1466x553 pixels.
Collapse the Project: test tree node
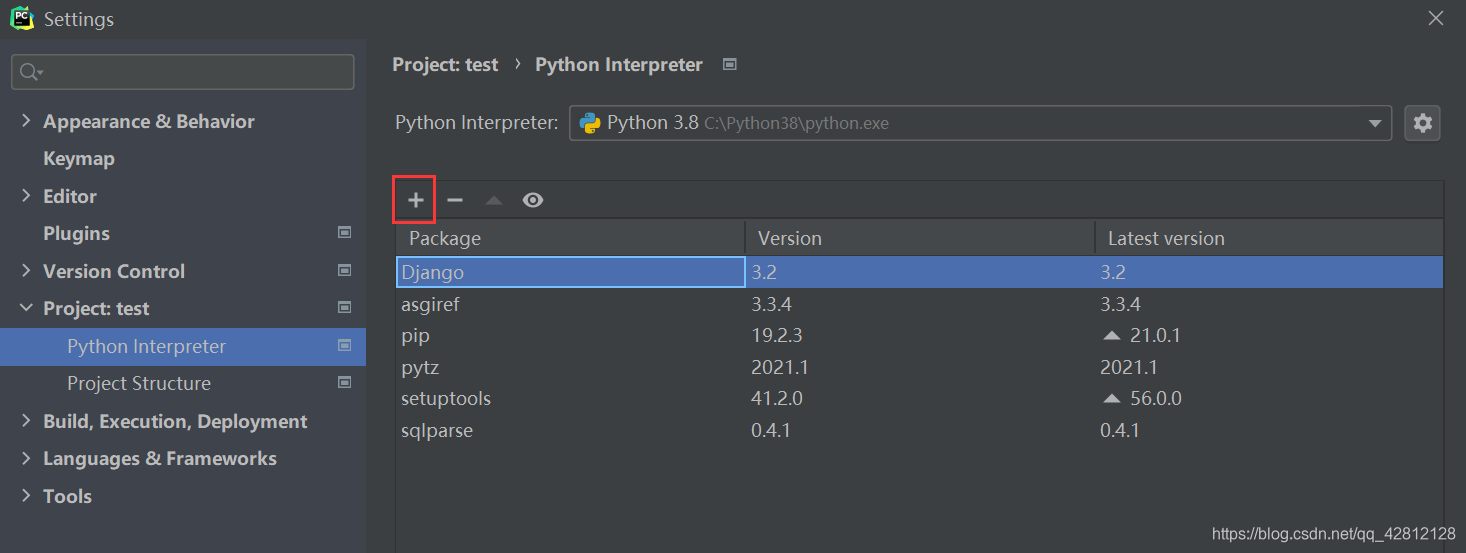tap(26, 308)
